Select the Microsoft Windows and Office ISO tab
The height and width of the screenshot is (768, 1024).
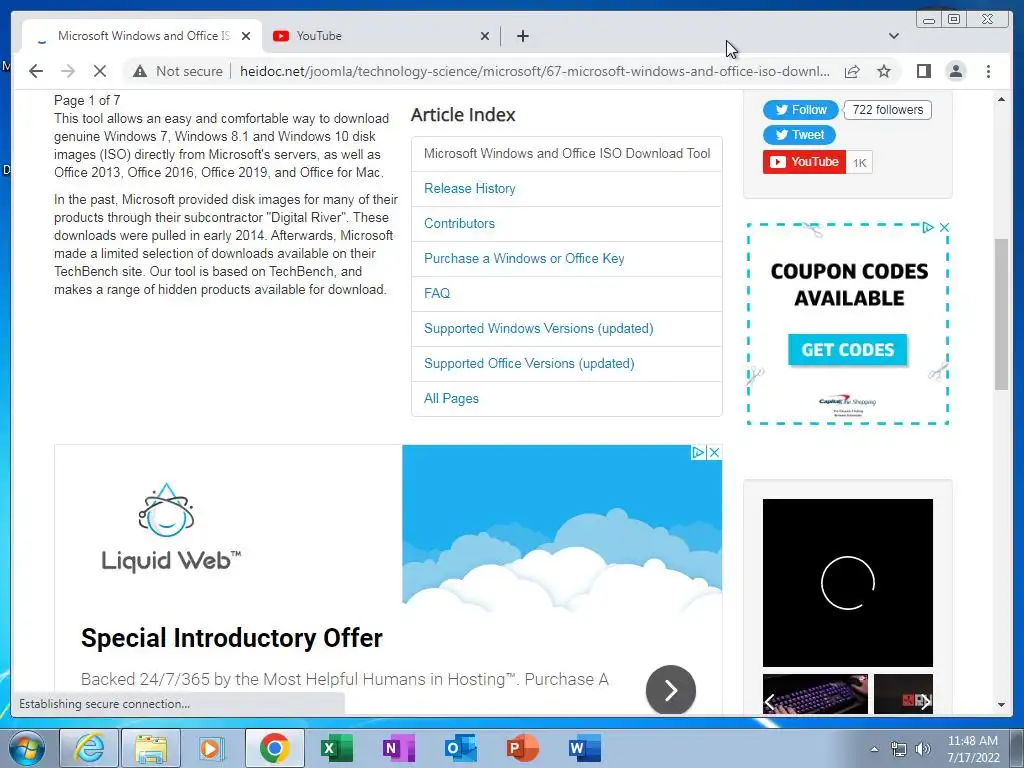142,36
